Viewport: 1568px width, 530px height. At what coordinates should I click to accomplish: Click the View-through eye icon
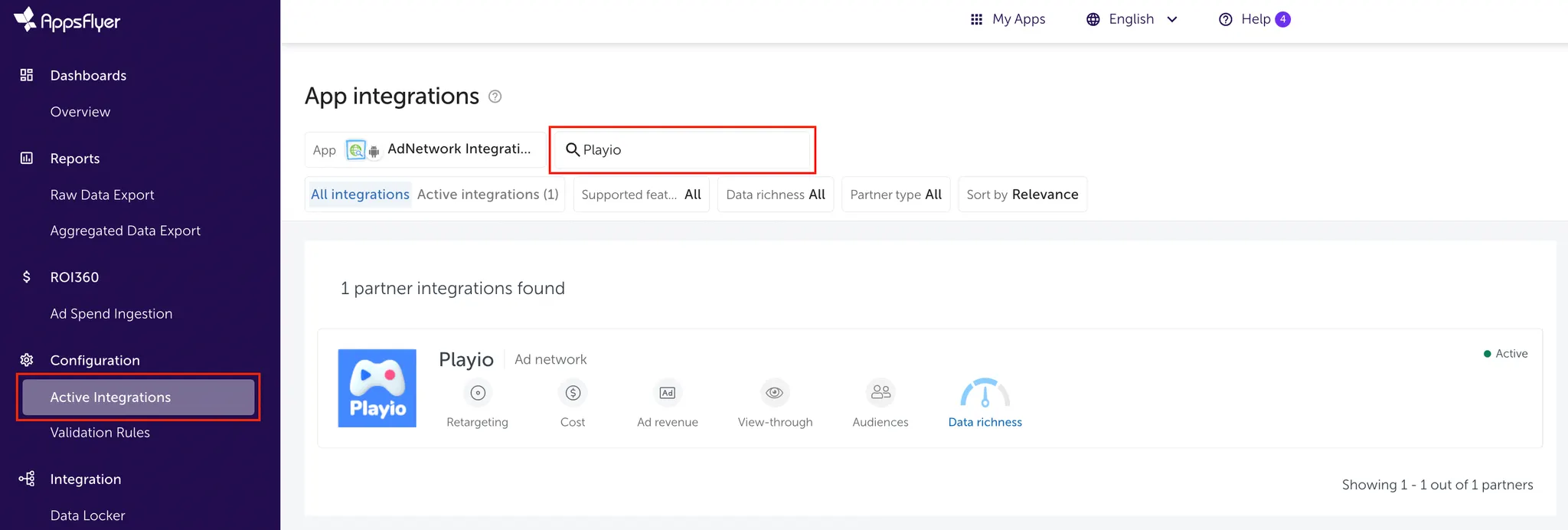click(x=775, y=393)
